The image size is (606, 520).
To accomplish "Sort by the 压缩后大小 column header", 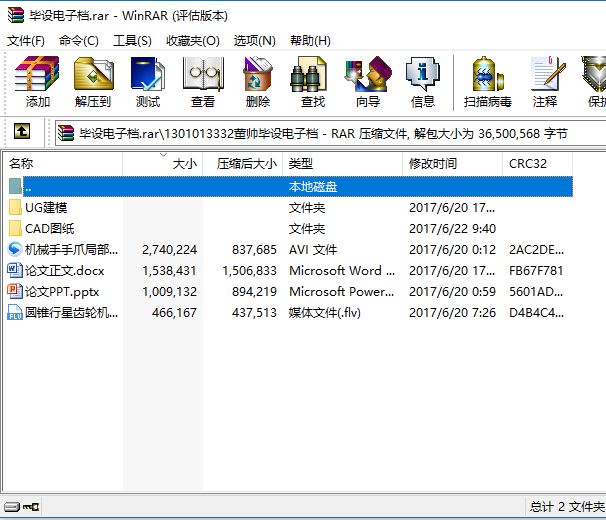I will 243,164.
